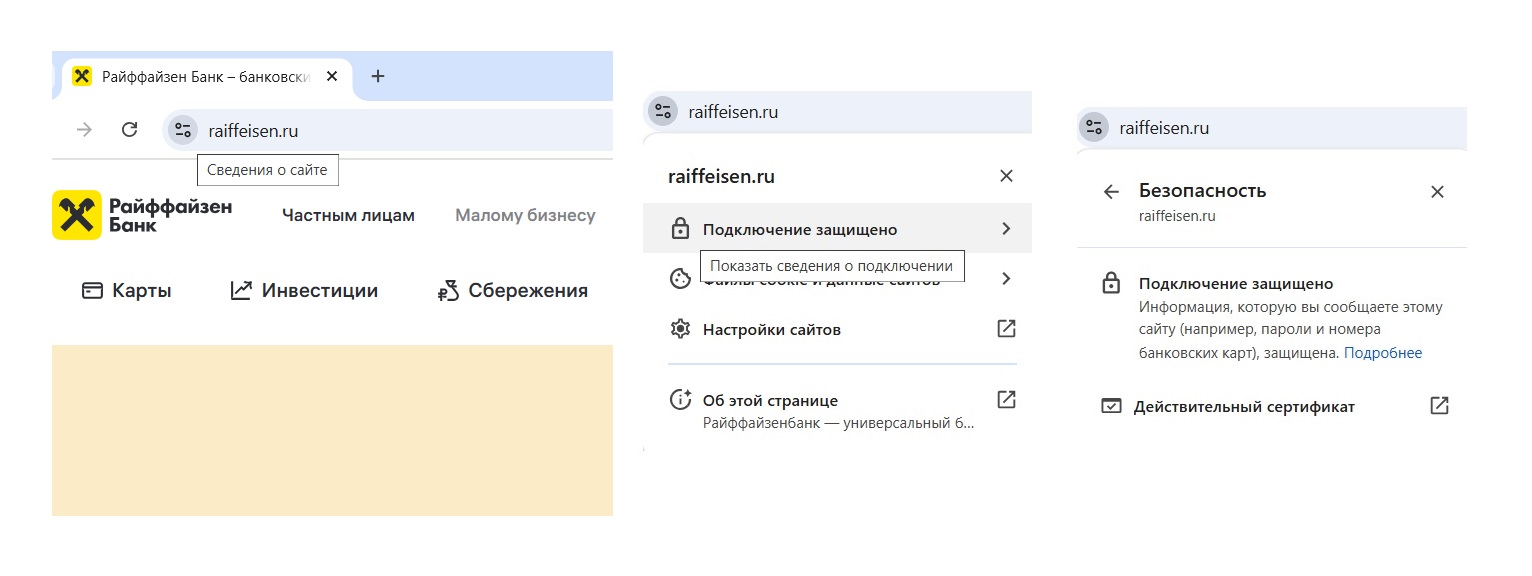Open site info icon beside the reload button
The height and width of the screenshot is (576, 1532).
(182, 130)
